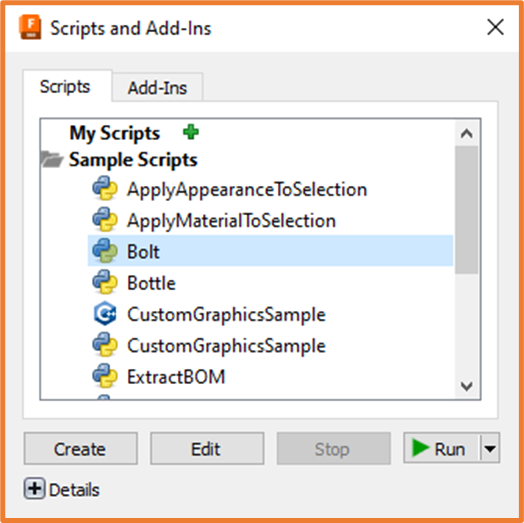This screenshot has height=523, width=524.
Task: Click the Python icon of the Bolt script
Action: [x=105, y=251]
